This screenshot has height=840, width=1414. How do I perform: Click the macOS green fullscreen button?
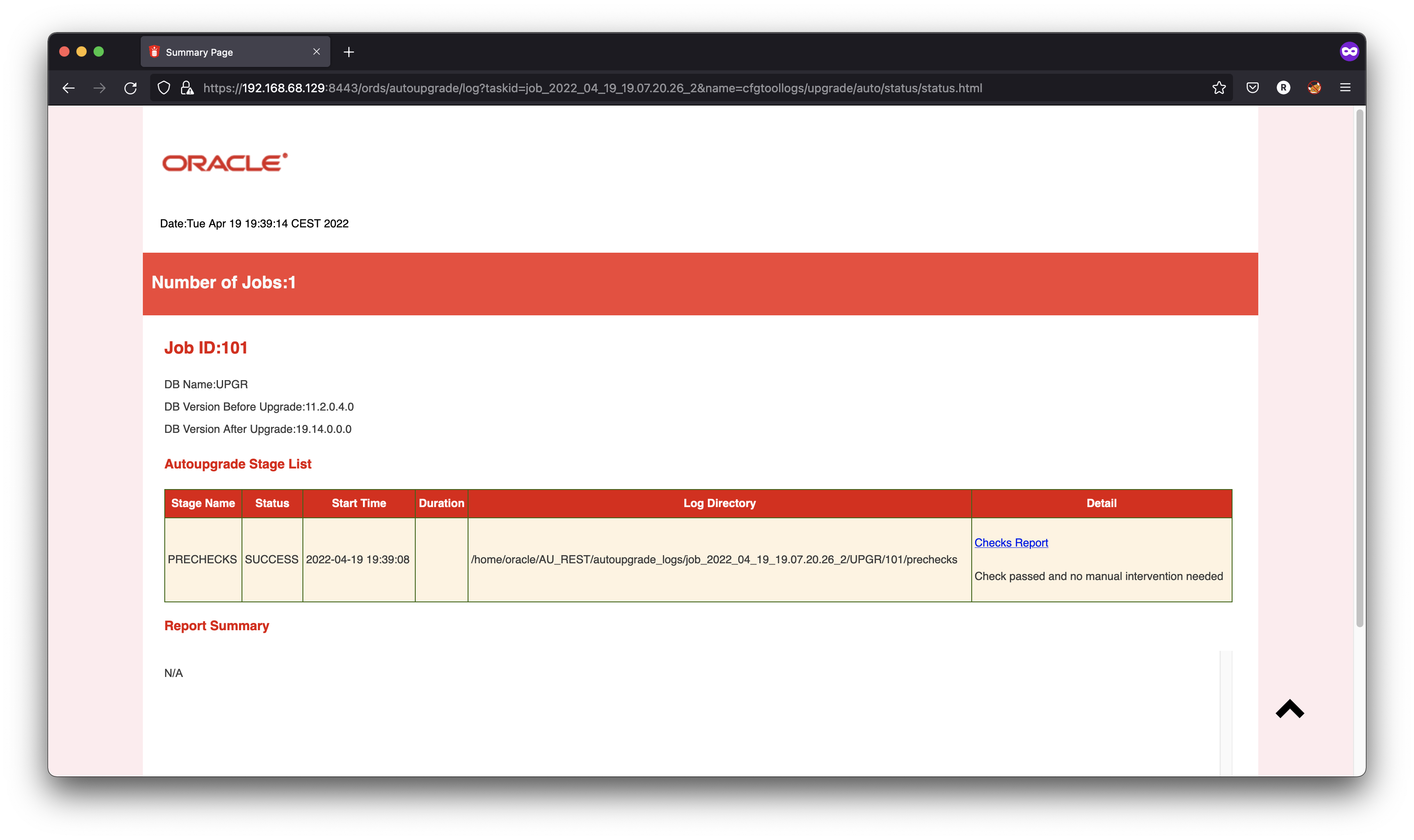pyautogui.click(x=99, y=51)
